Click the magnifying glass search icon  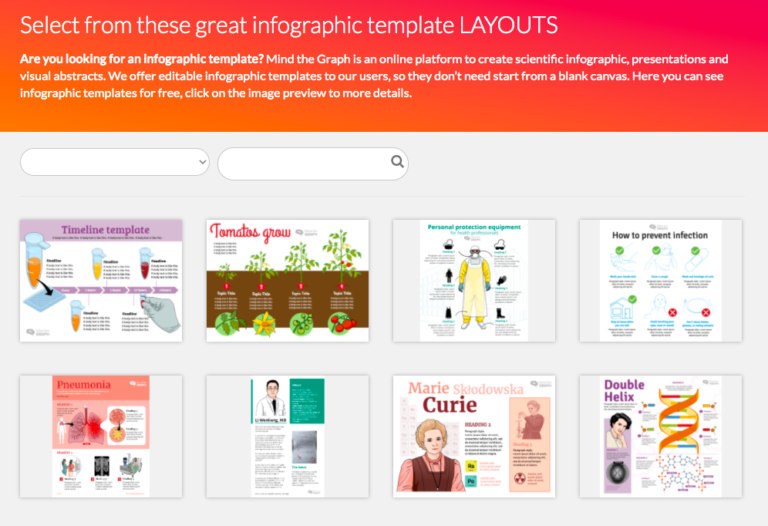click(x=397, y=162)
